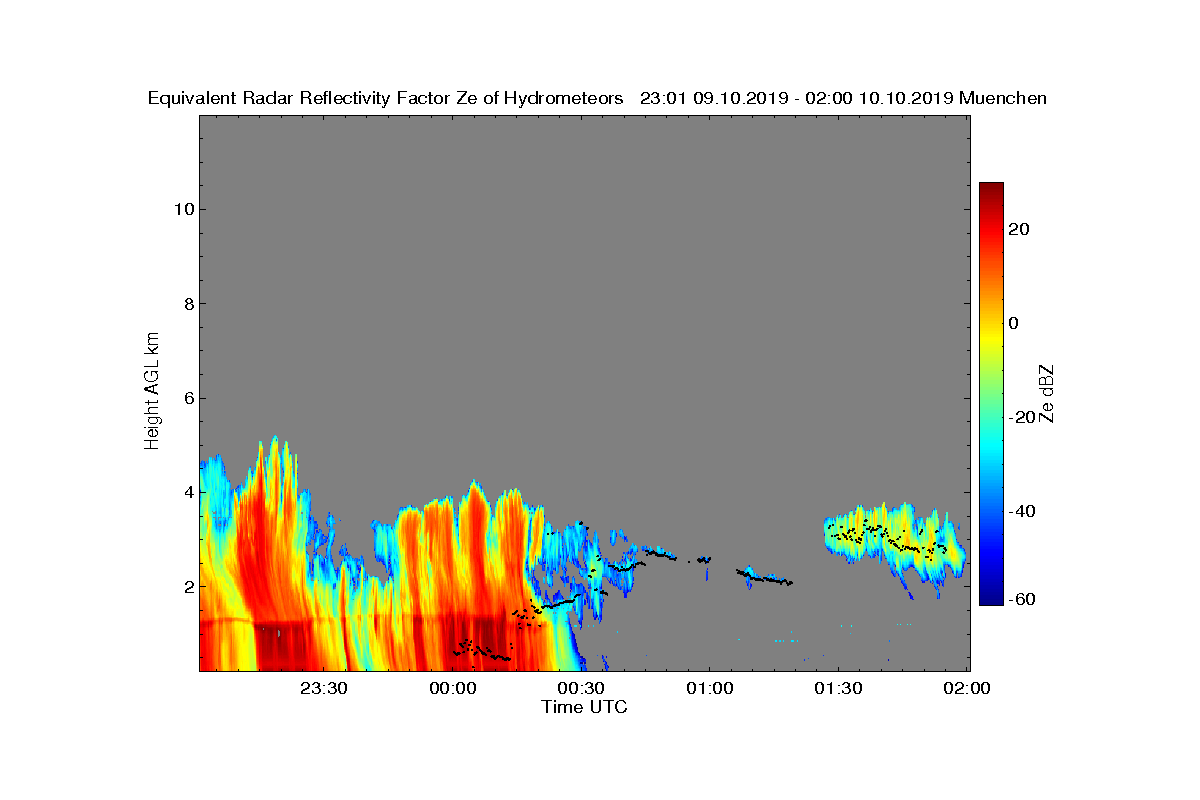
Task: Click the '23:30' time tick label
Action: click(x=323, y=689)
